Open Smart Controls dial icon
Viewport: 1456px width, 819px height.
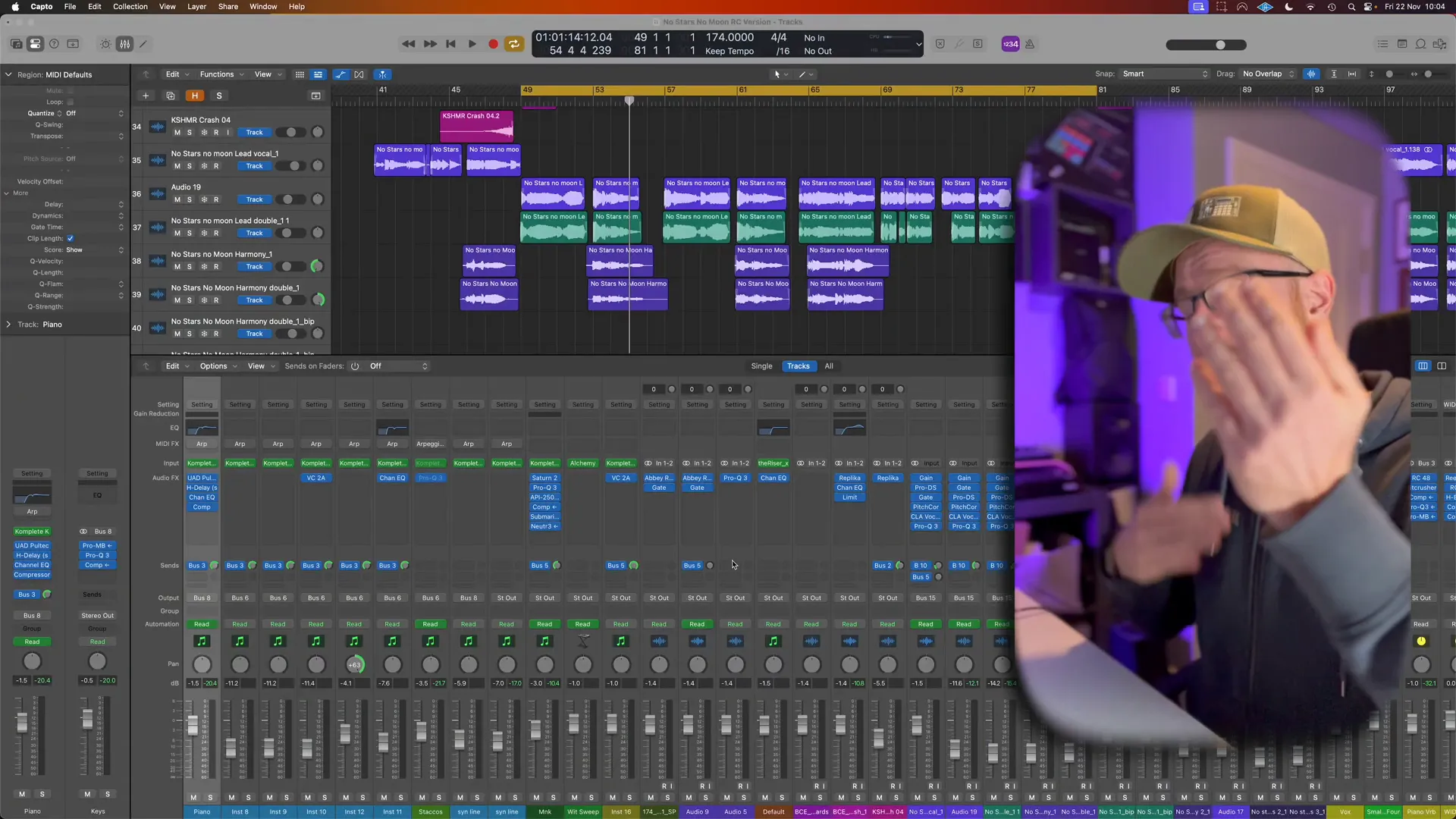(x=105, y=44)
